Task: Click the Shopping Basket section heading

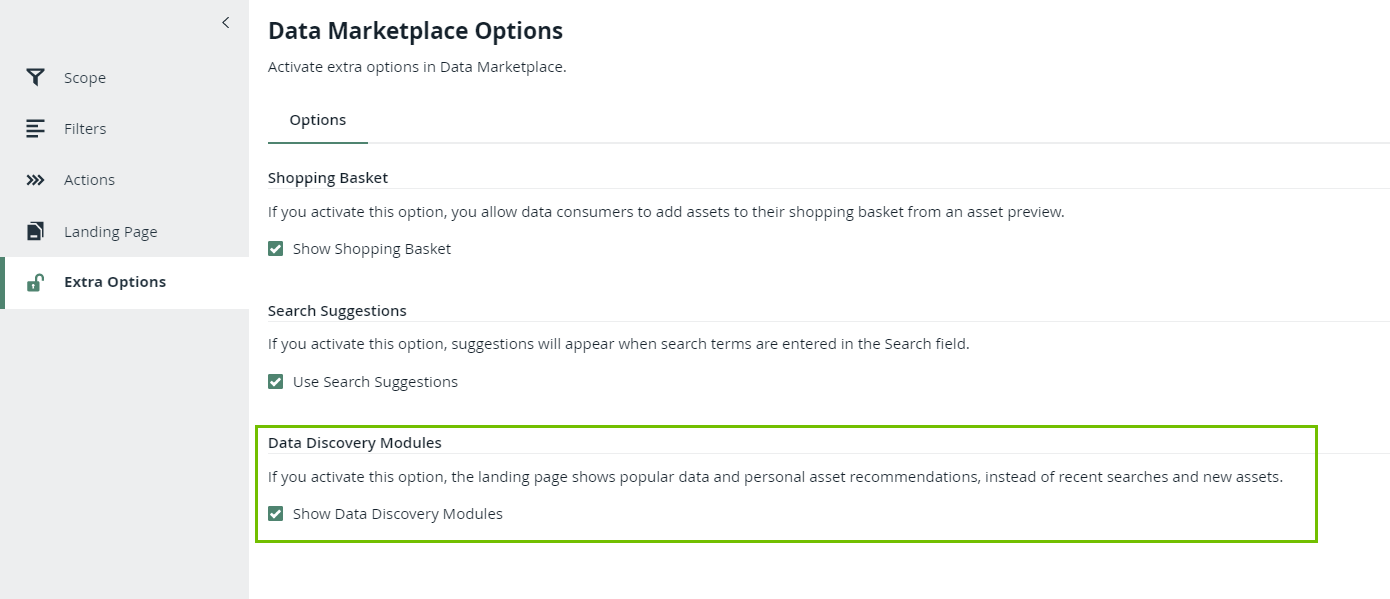Action: (328, 177)
